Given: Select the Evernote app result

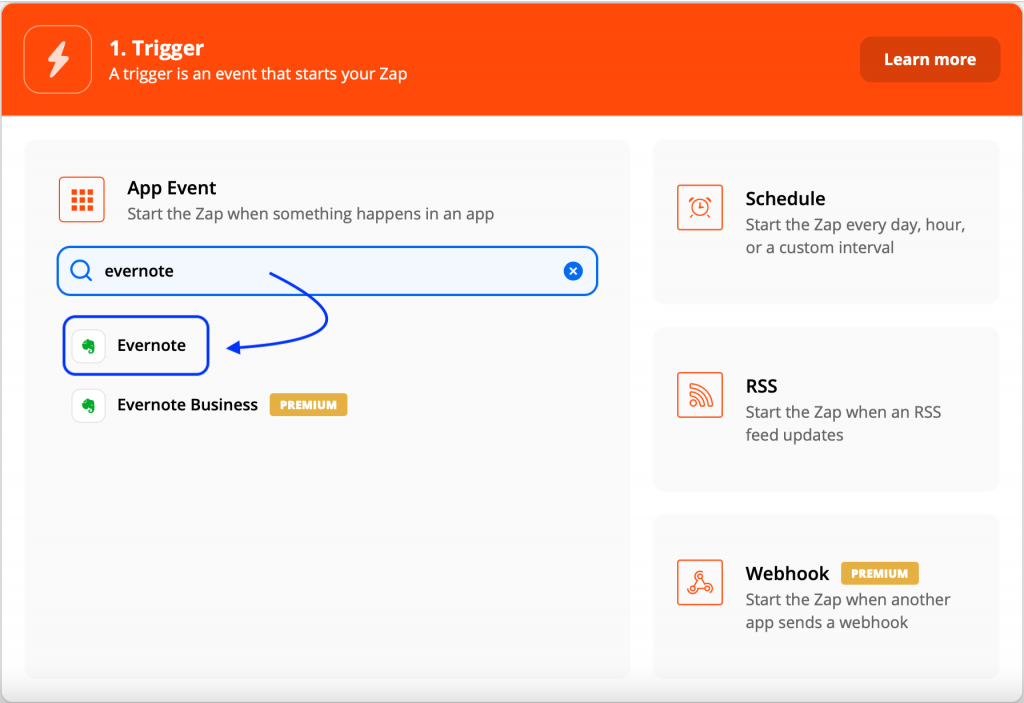Looking at the screenshot, I should coord(136,345).
